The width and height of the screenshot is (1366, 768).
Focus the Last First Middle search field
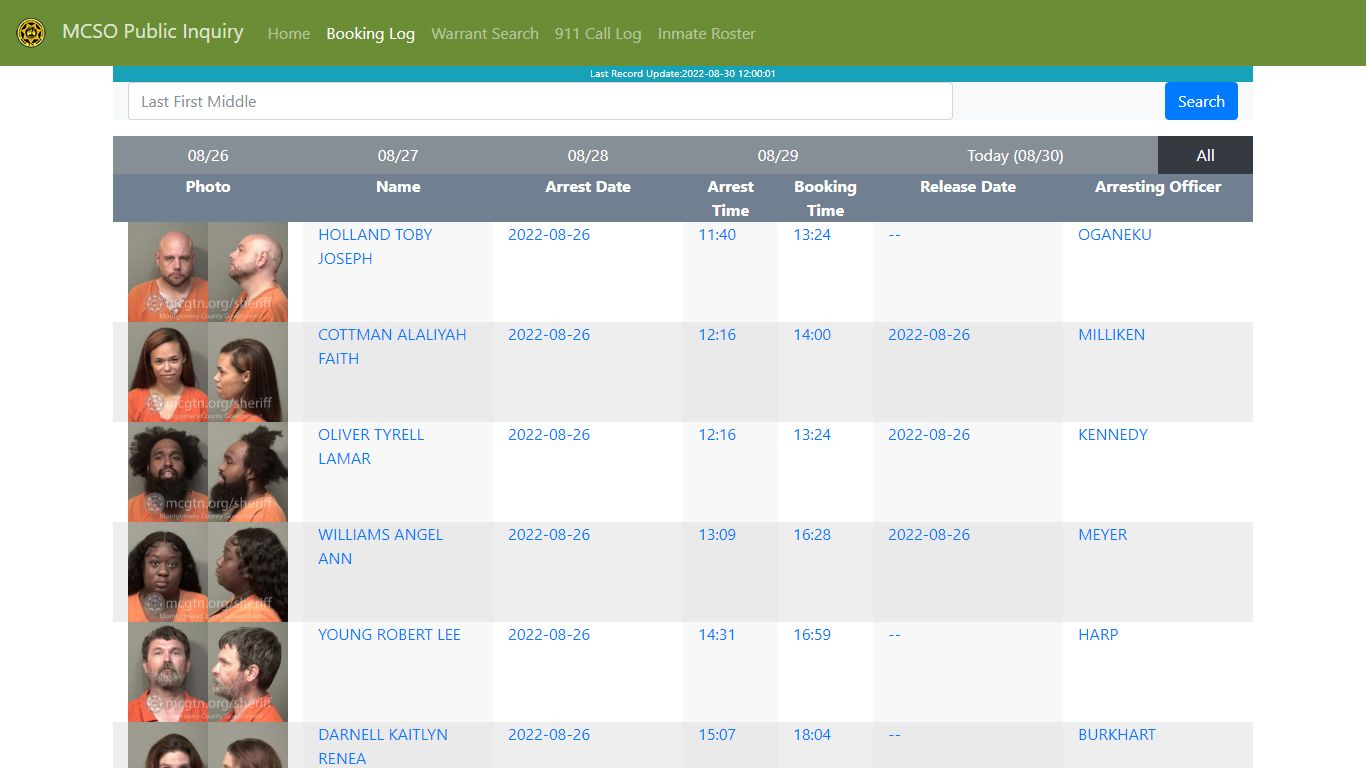pyautogui.click(x=540, y=101)
